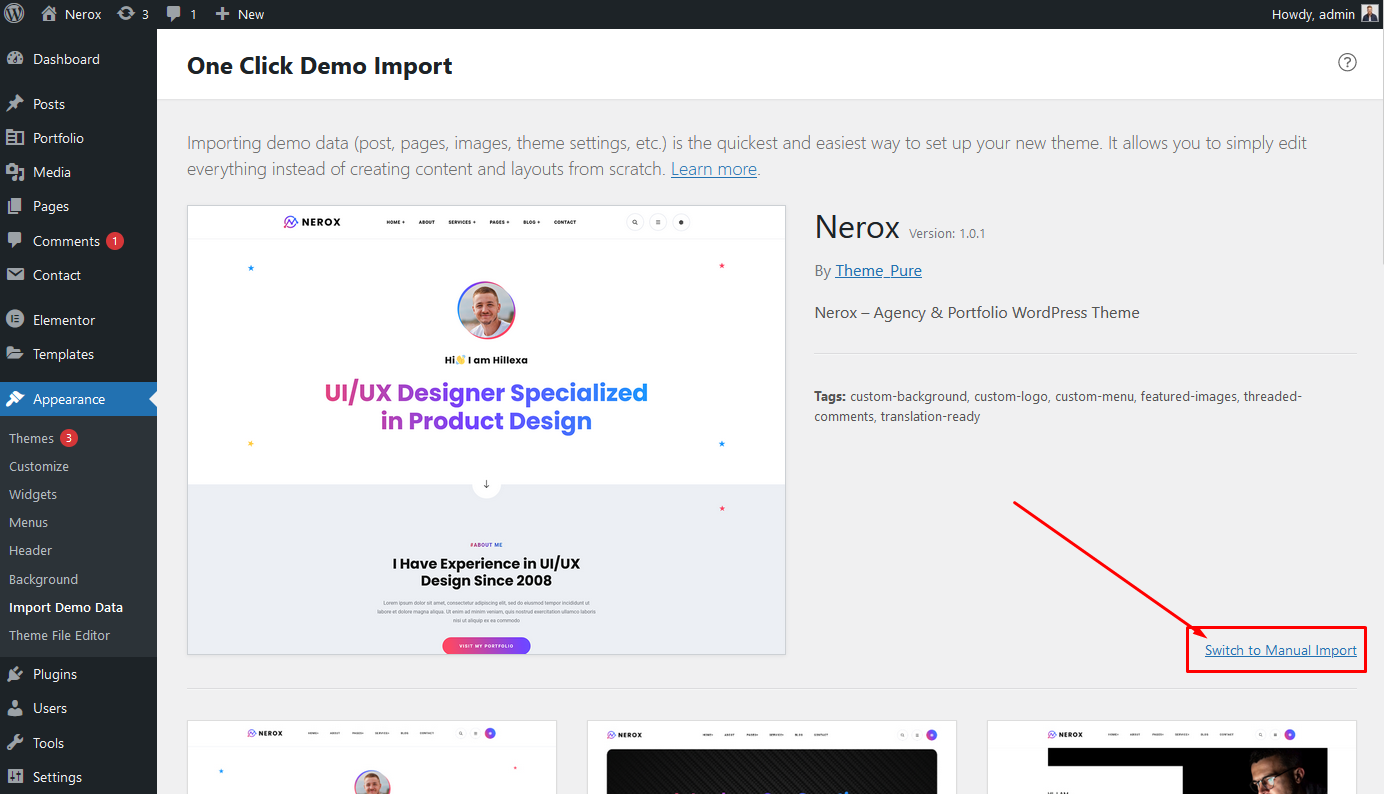
Task: Click the Portfolio sidebar icon
Action: (15, 138)
